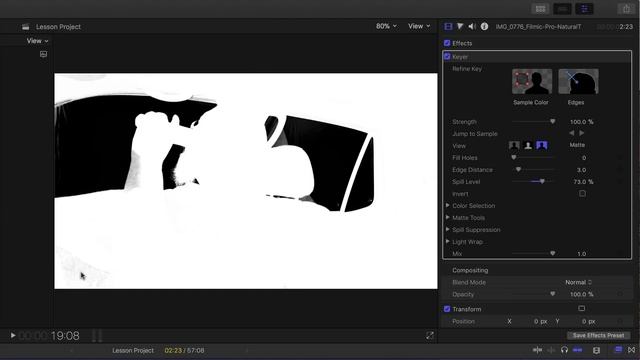
Task: Open the Effects browser icon
Action: point(618,349)
